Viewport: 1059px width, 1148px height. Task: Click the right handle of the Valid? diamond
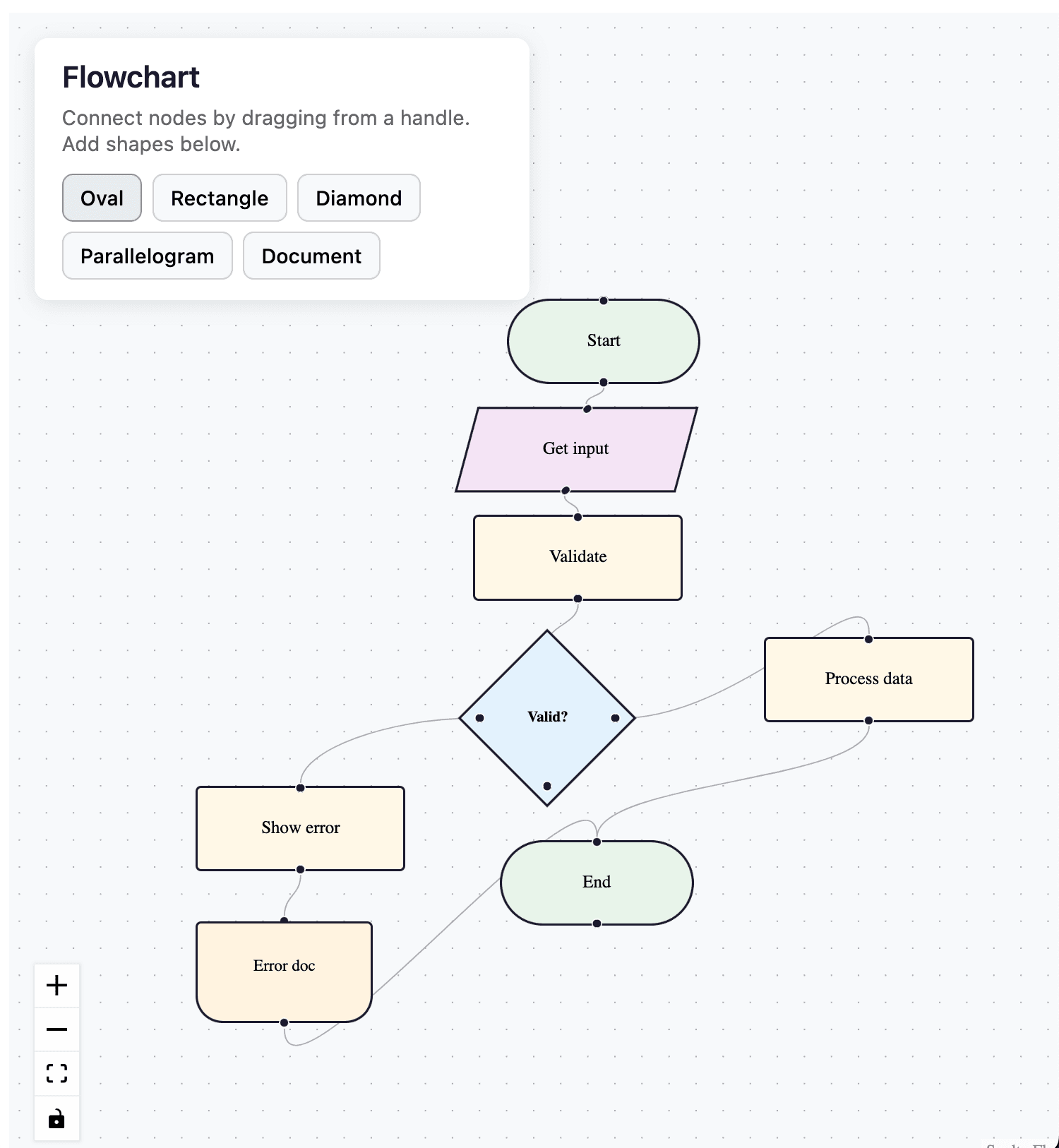point(615,717)
